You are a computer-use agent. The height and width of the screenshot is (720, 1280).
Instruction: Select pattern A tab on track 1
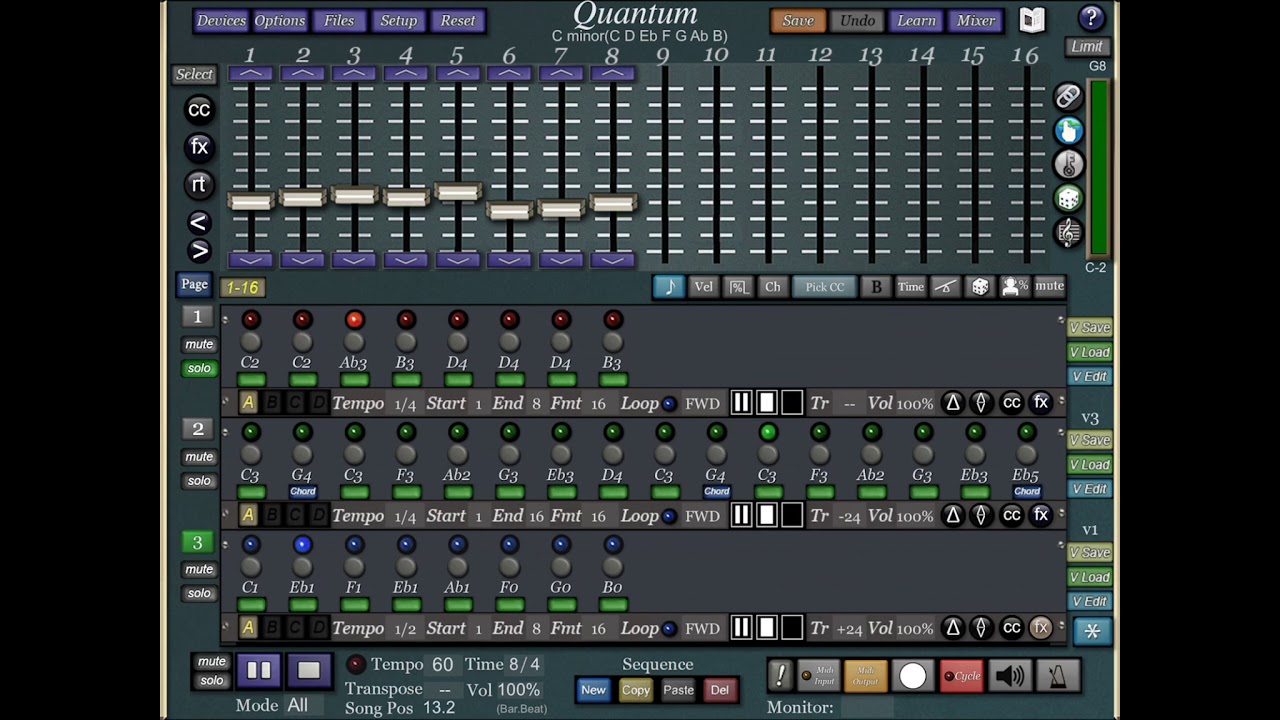tap(248, 403)
